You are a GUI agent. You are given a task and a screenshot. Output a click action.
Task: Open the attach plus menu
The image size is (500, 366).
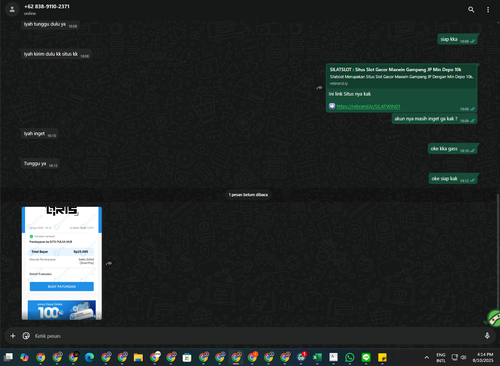pos(13,336)
